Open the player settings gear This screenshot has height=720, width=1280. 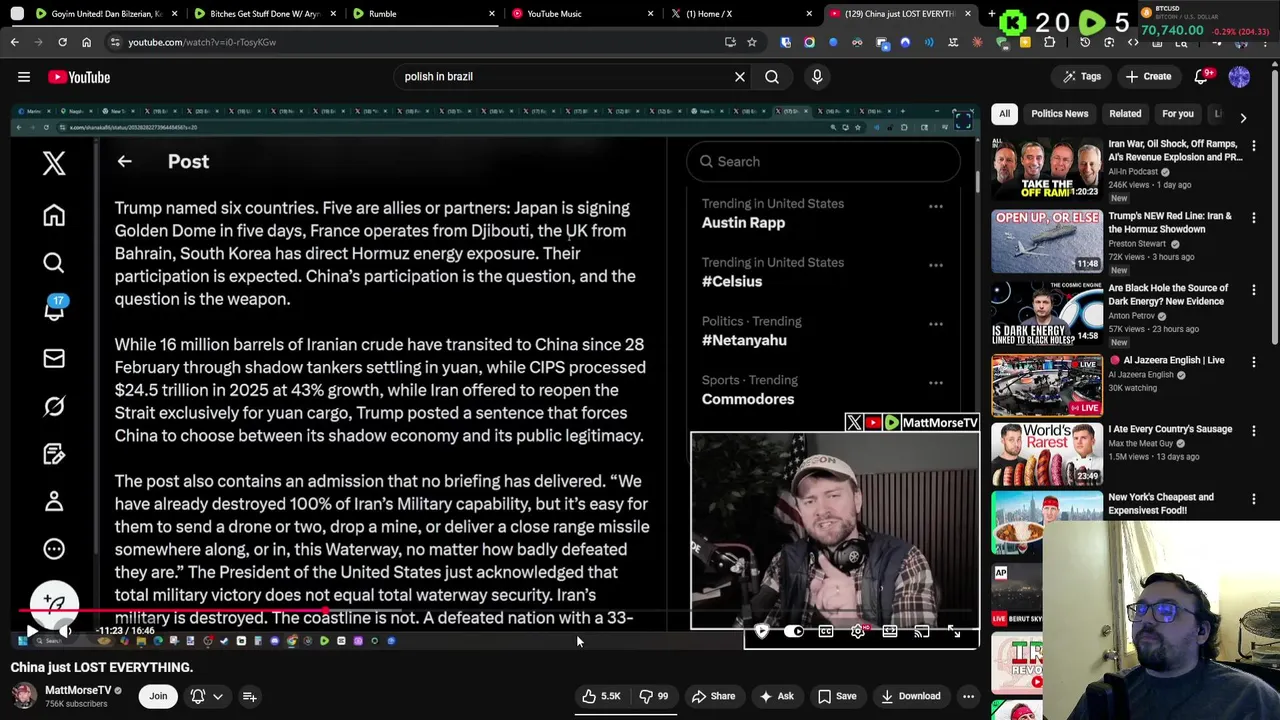pos(858,631)
